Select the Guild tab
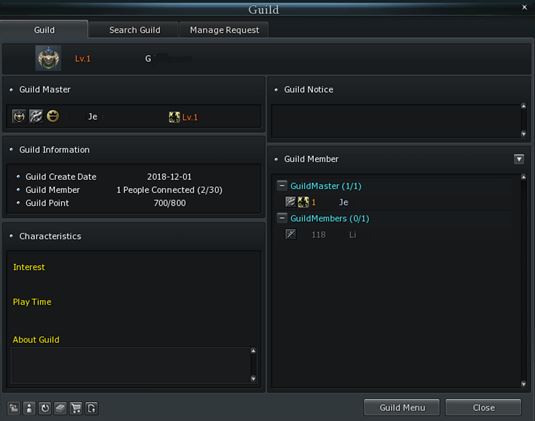Image resolution: width=535 pixels, height=421 pixels. tap(44, 30)
